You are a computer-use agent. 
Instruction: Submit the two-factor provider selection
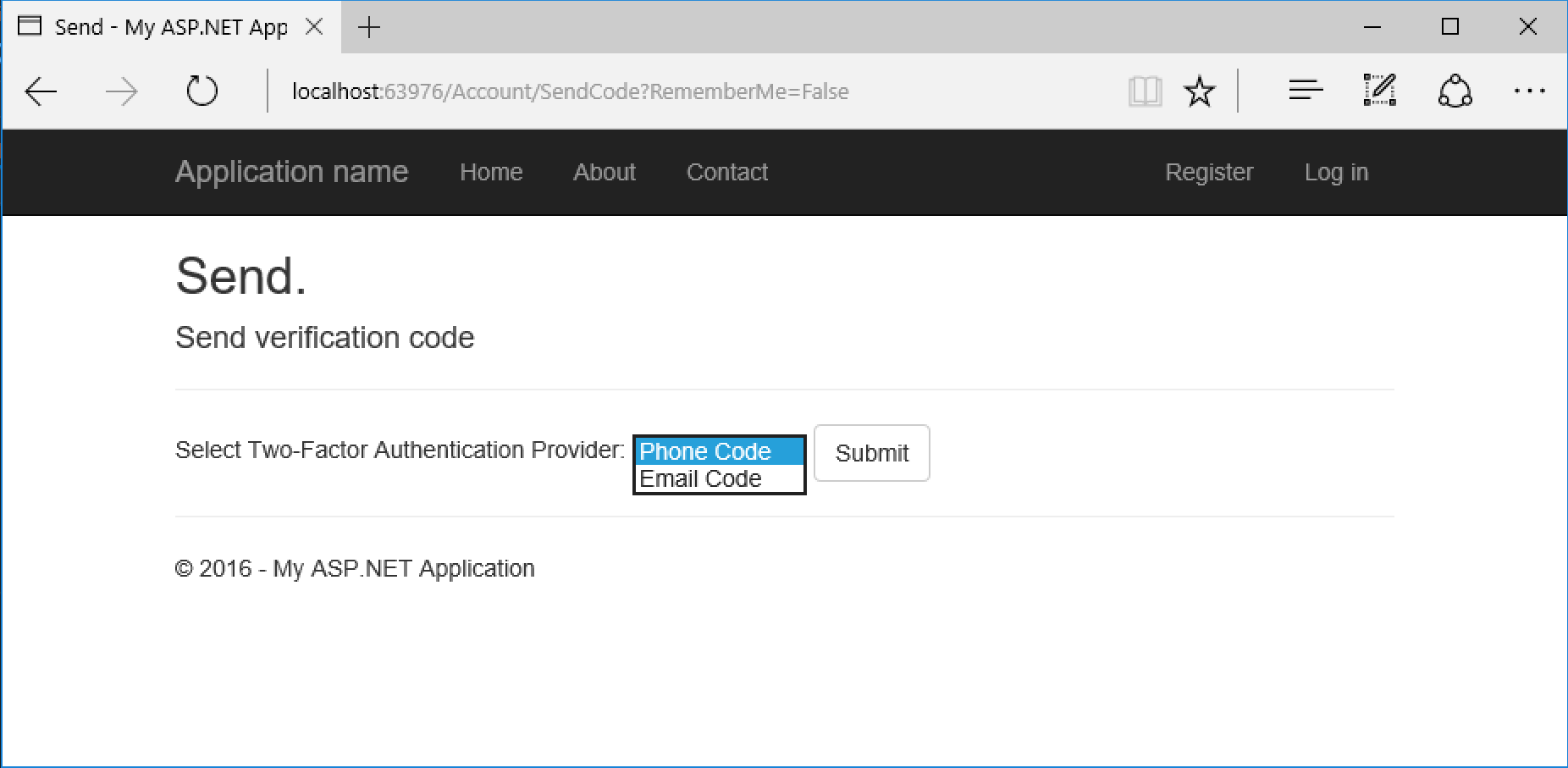click(872, 453)
